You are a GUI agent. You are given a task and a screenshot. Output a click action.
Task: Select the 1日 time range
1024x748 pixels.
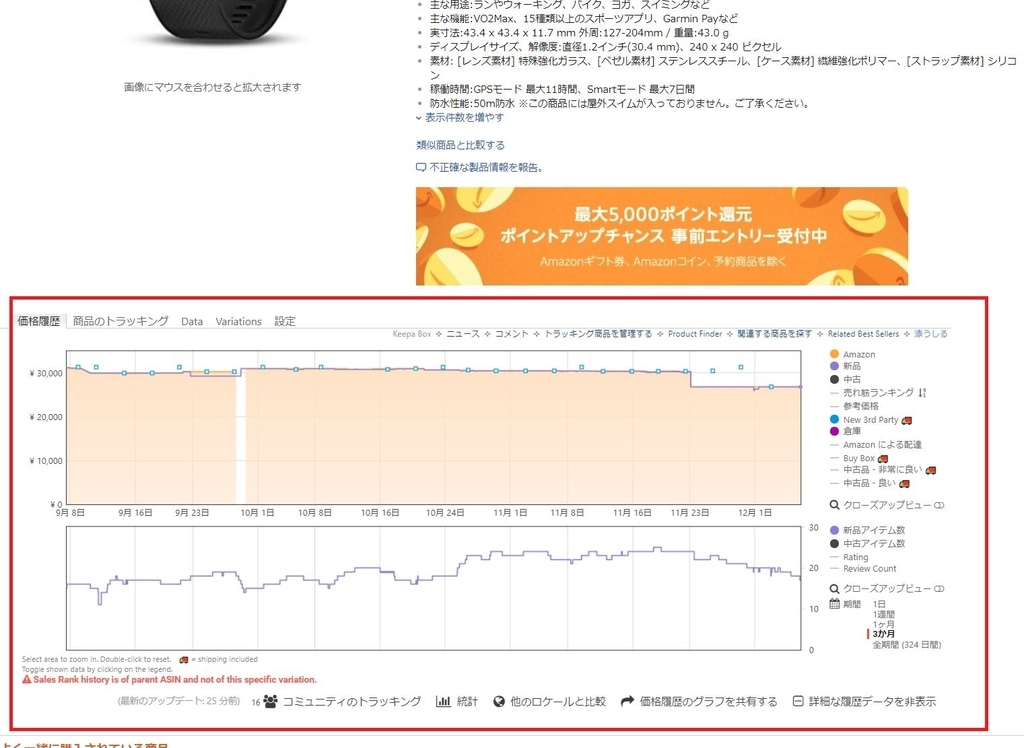tap(879, 604)
